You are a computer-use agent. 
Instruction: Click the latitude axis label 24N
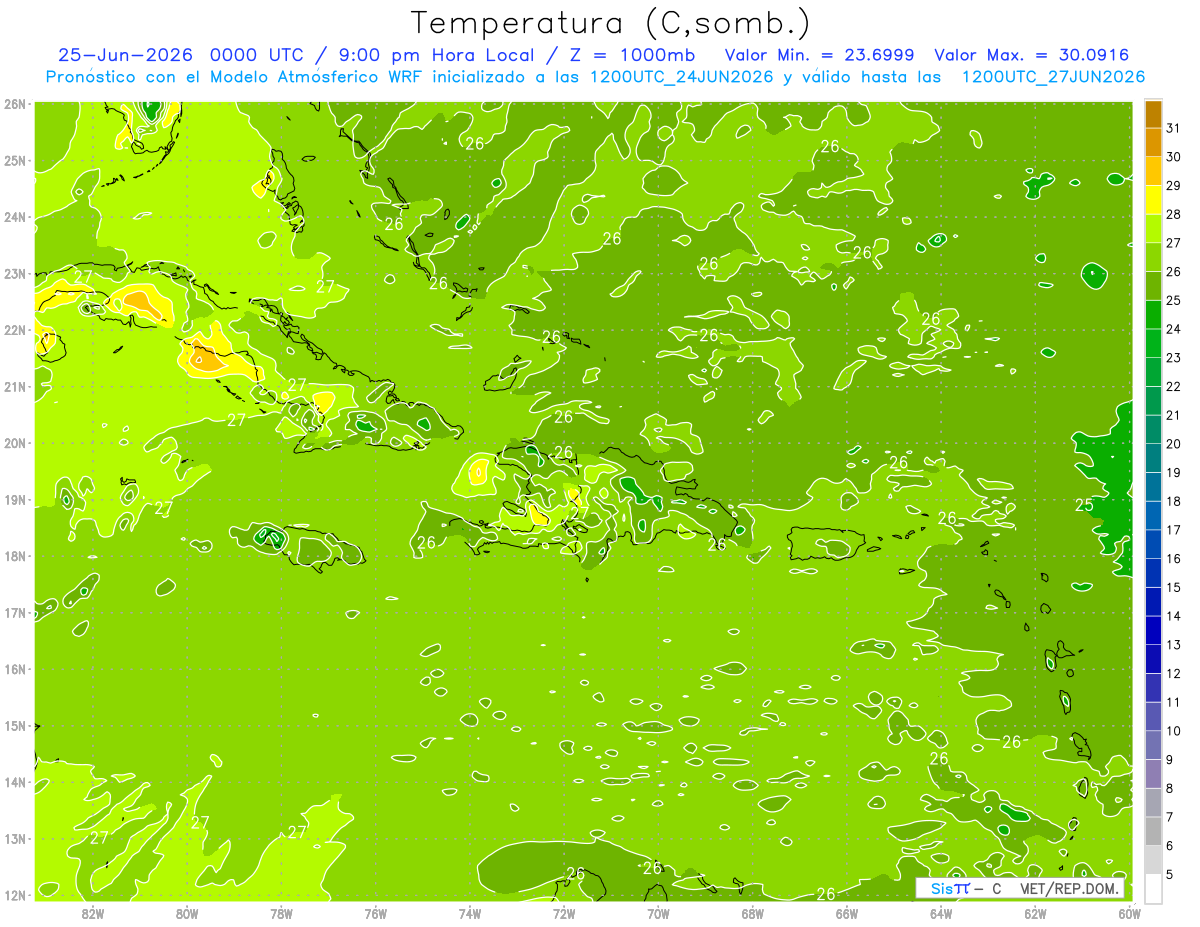15,217
